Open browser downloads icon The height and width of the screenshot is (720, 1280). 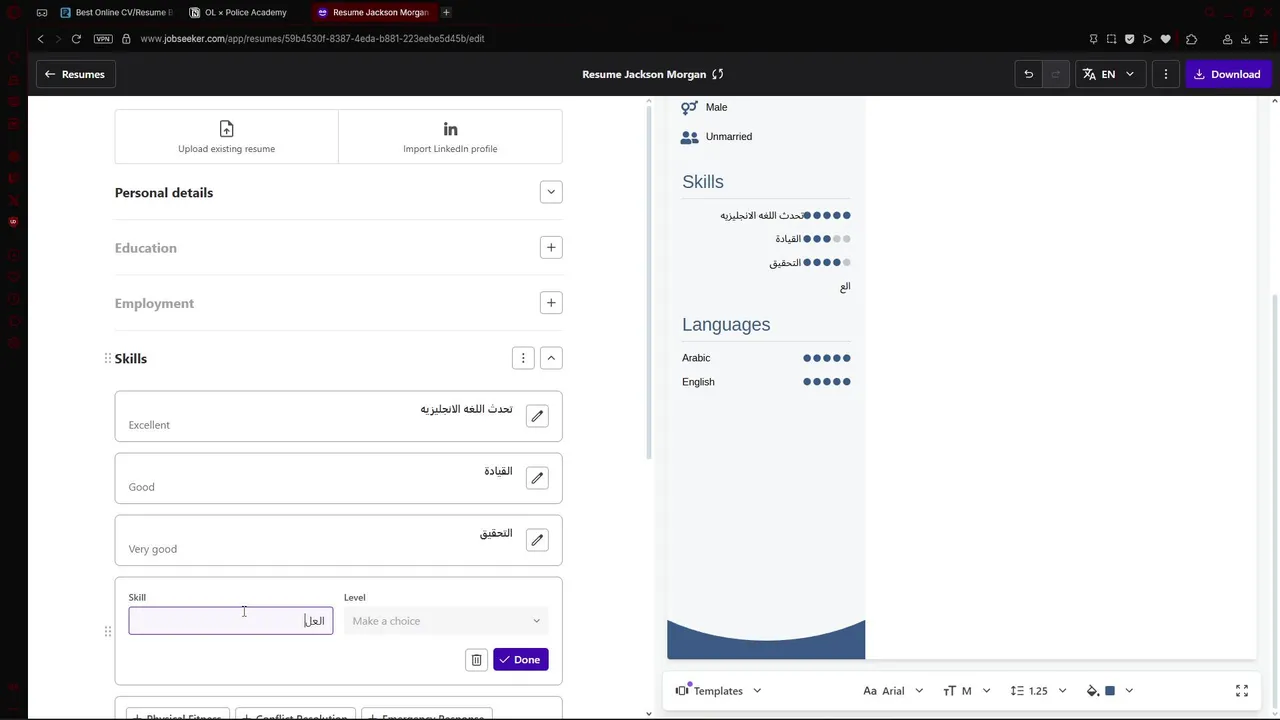click(x=1246, y=39)
